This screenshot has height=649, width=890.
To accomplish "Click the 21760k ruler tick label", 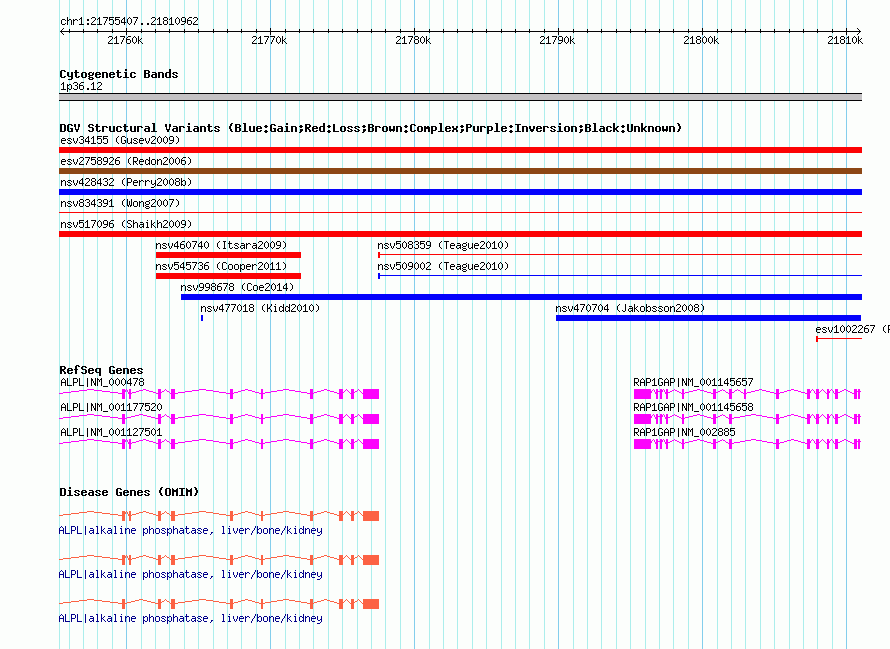I will [125, 40].
